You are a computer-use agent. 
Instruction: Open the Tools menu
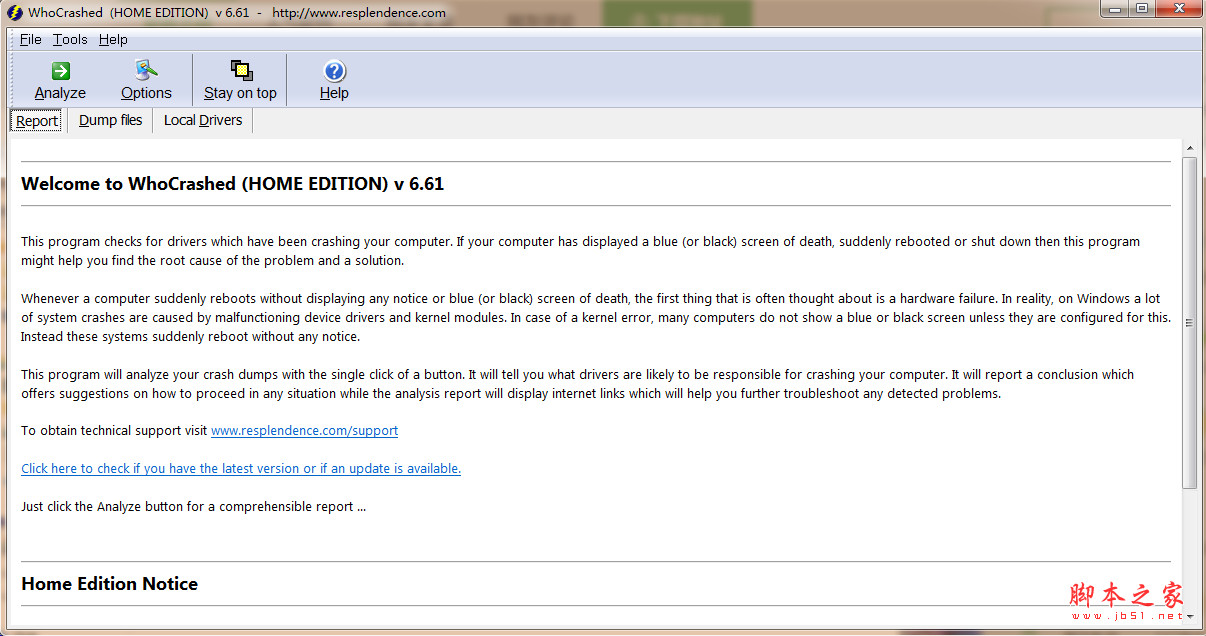pos(70,39)
